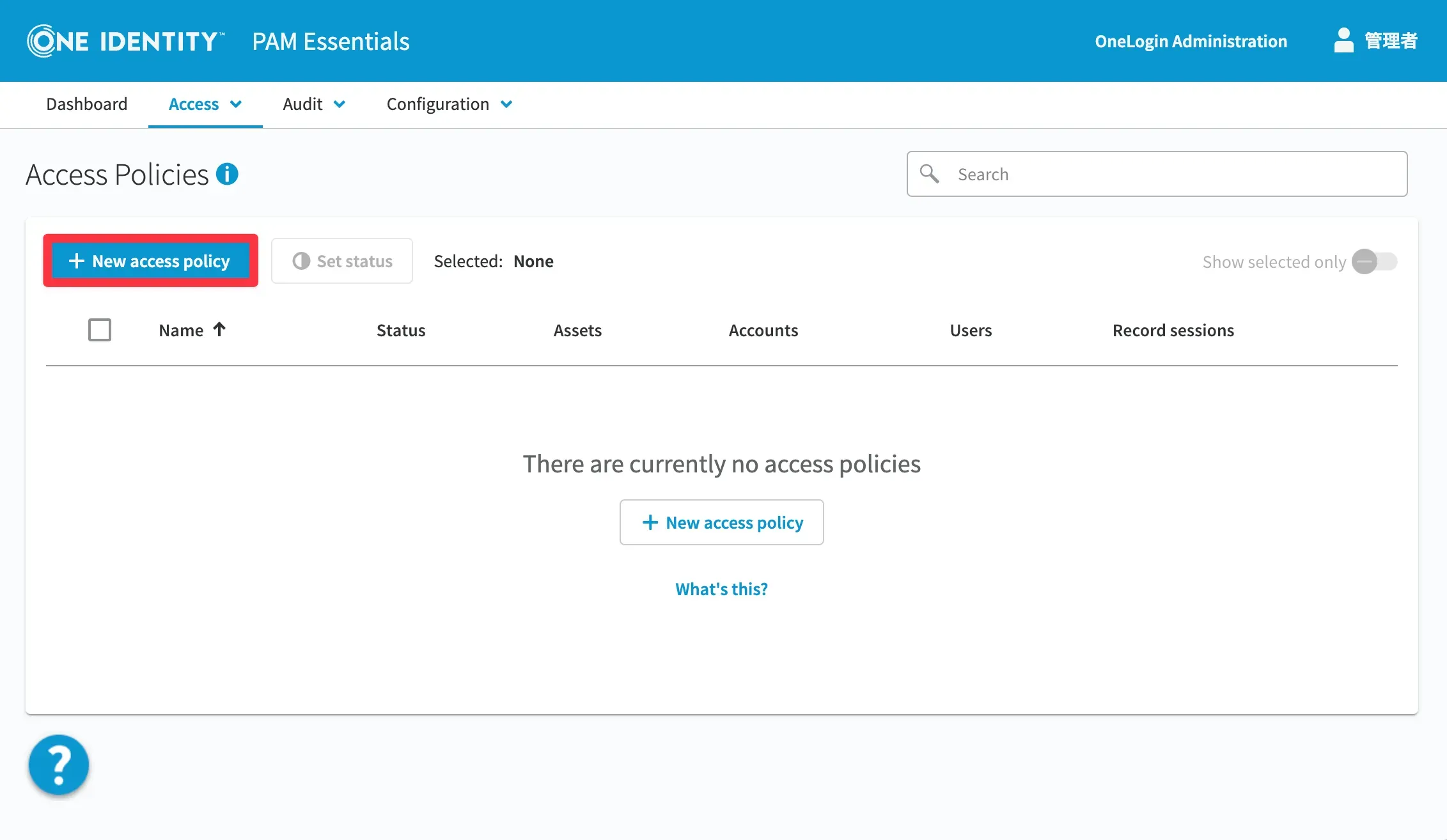This screenshot has width=1447, height=840.
Task: Click the info icon beside Access Policies
Action: point(227,174)
